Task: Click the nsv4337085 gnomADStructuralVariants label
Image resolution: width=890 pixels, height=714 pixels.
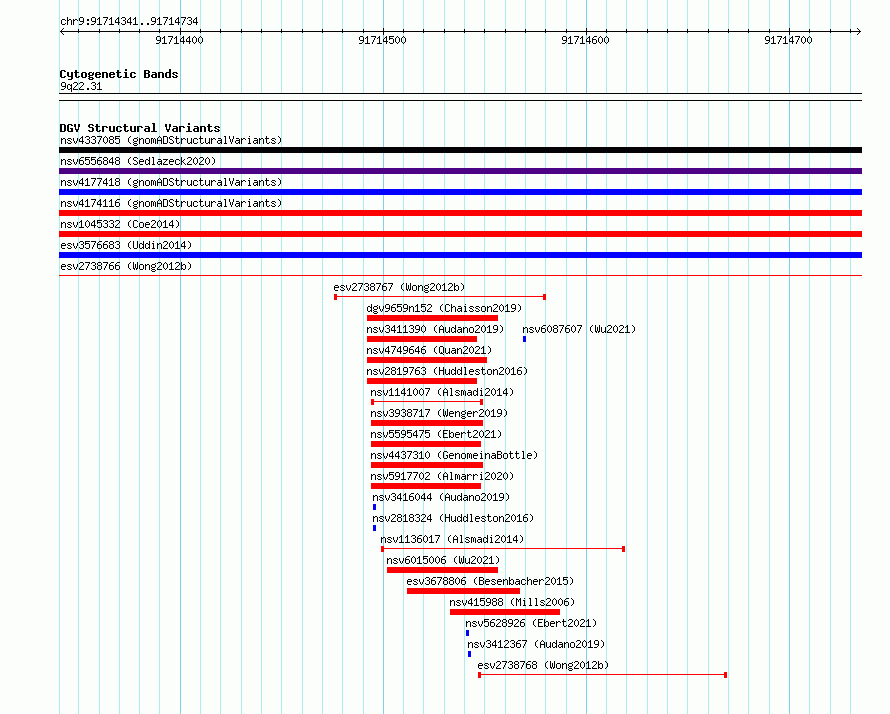Action: (171, 140)
